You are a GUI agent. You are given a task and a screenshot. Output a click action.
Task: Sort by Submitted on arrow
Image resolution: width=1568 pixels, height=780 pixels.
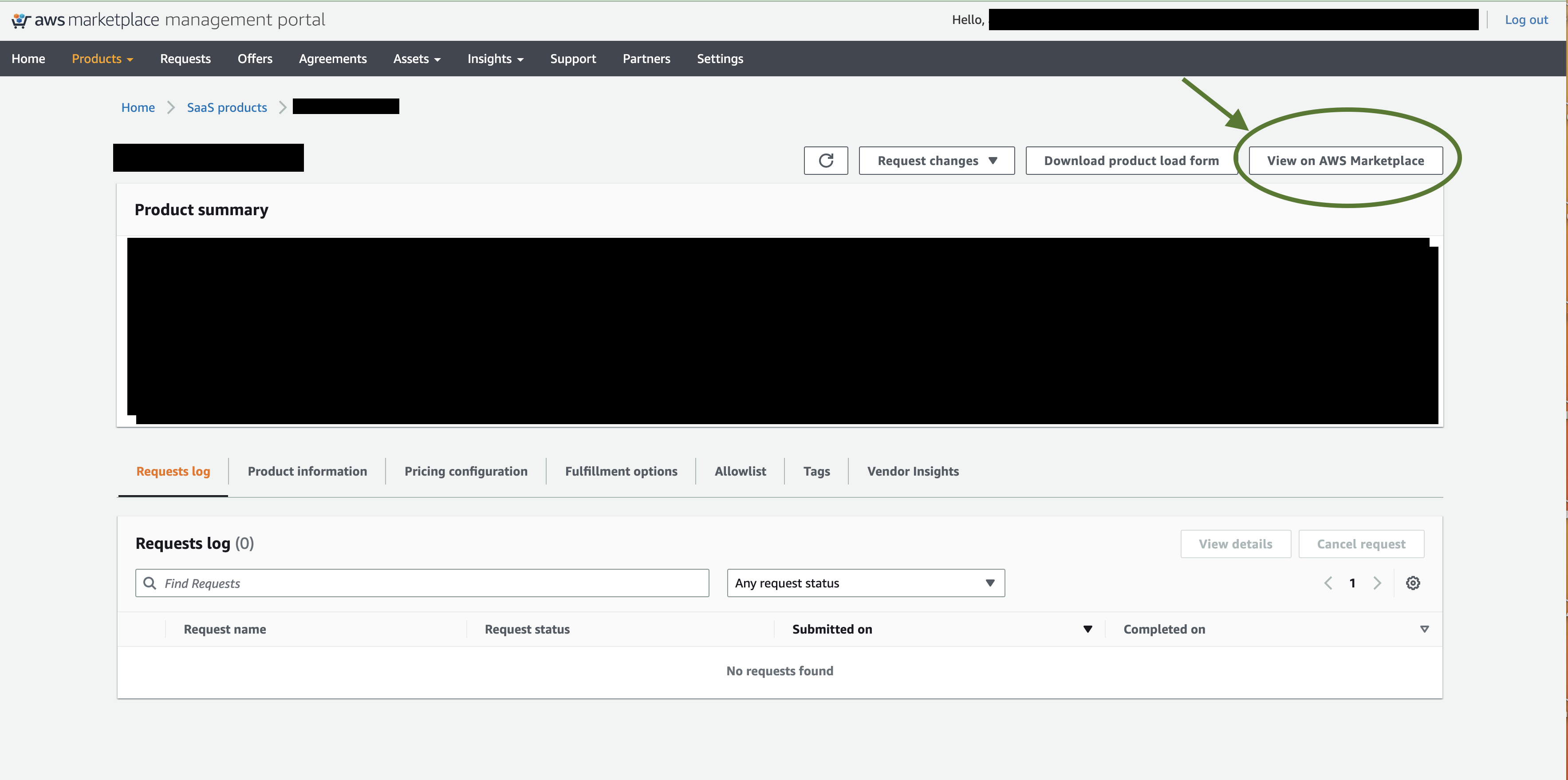point(1087,629)
